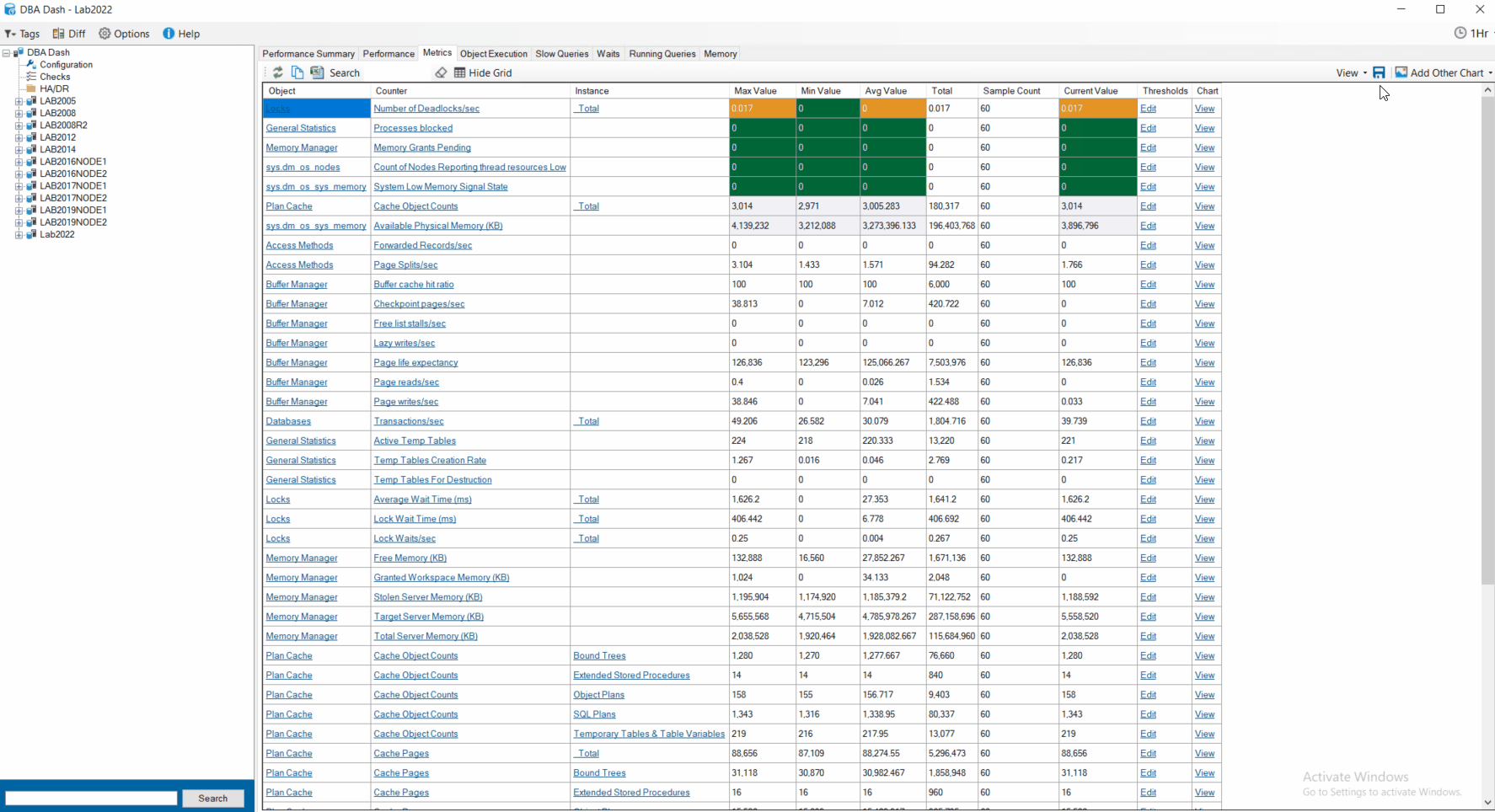Screen dimensions: 1495x812
Task: Click the blue Help info icon
Action: (169, 34)
